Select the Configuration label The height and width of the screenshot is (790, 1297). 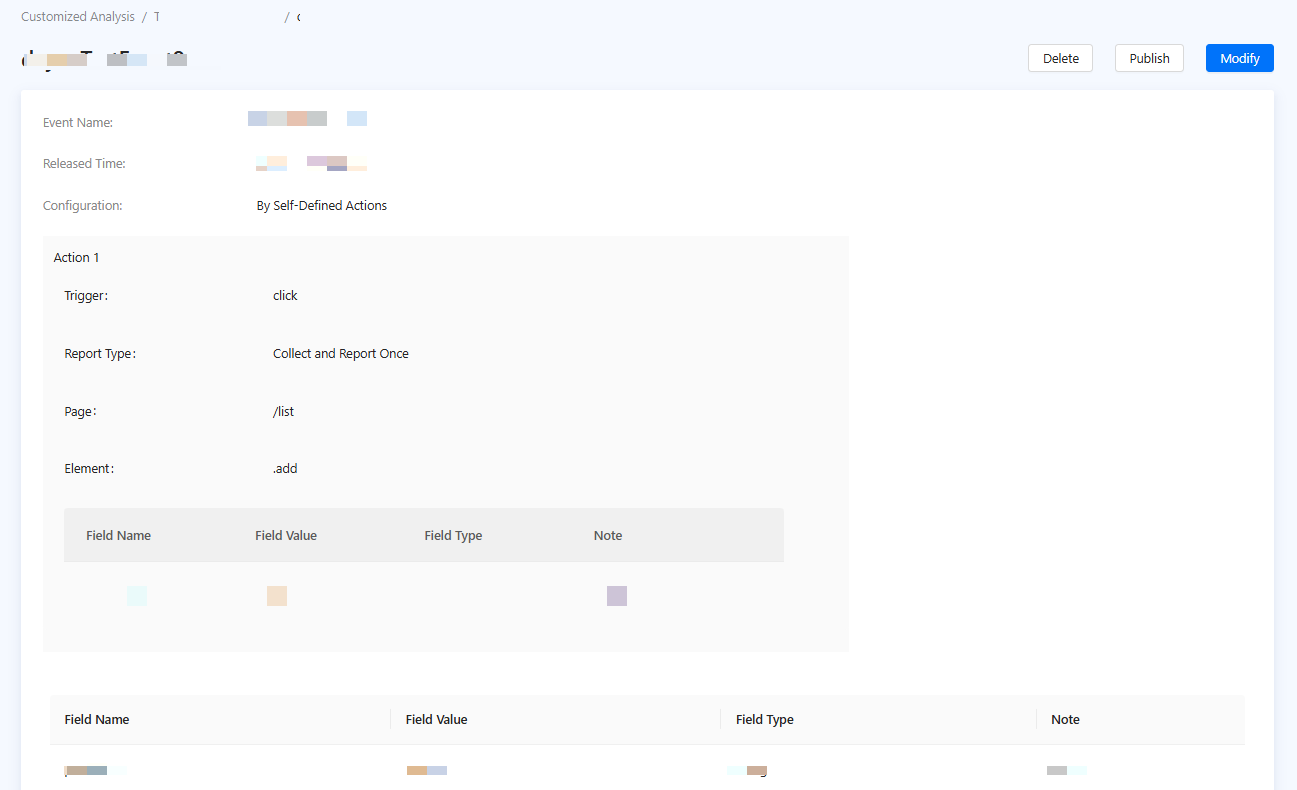(x=82, y=205)
